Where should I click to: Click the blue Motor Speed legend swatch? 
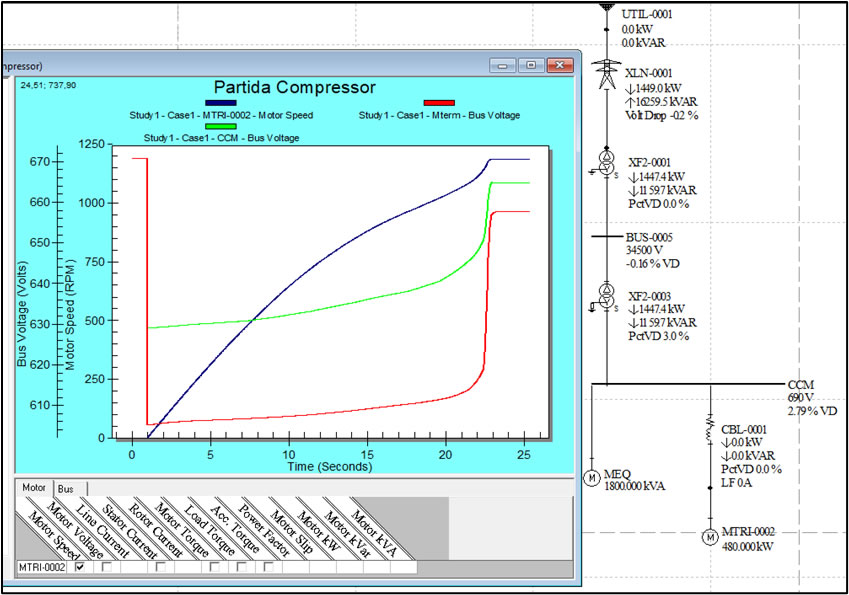(220, 103)
